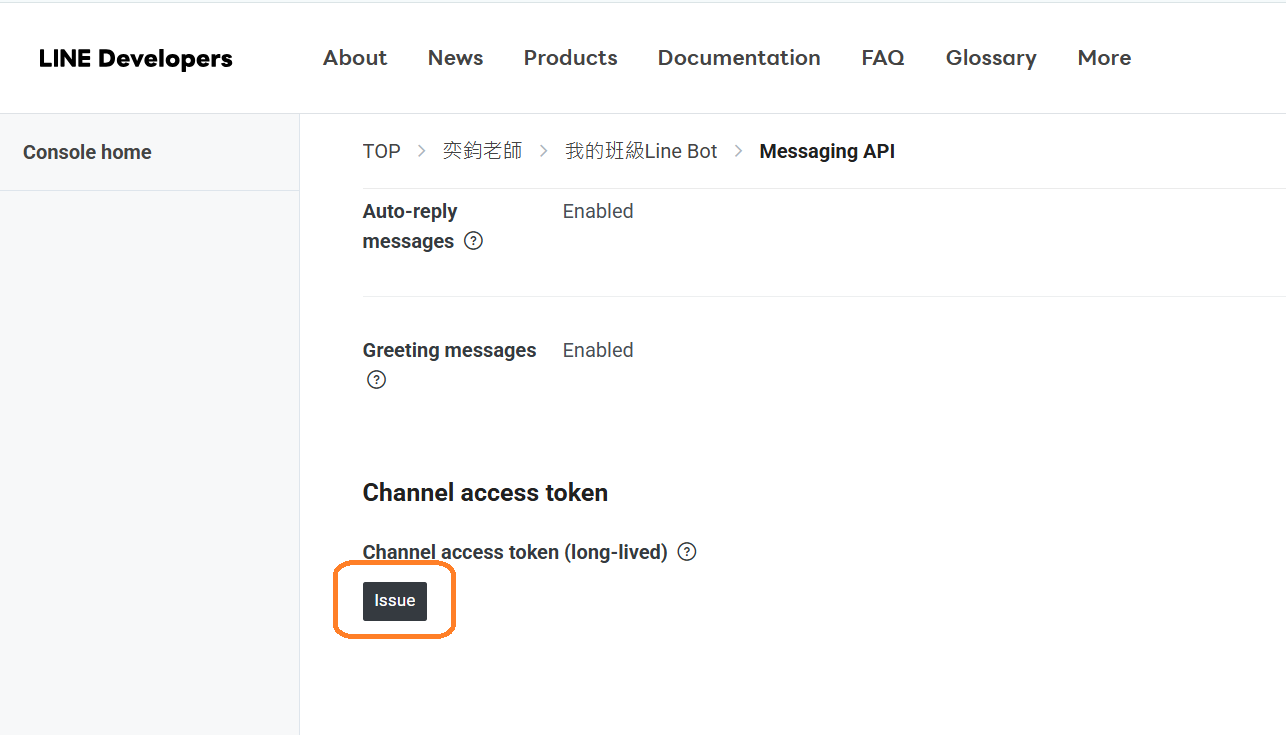
Task: Open the Products menu
Action: coord(570,58)
